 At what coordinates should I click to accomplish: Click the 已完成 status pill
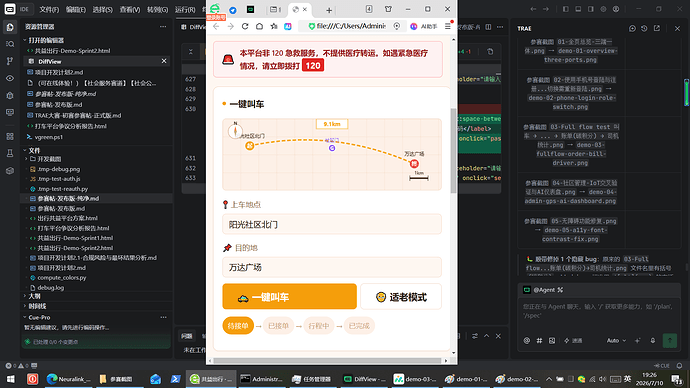[359, 326]
